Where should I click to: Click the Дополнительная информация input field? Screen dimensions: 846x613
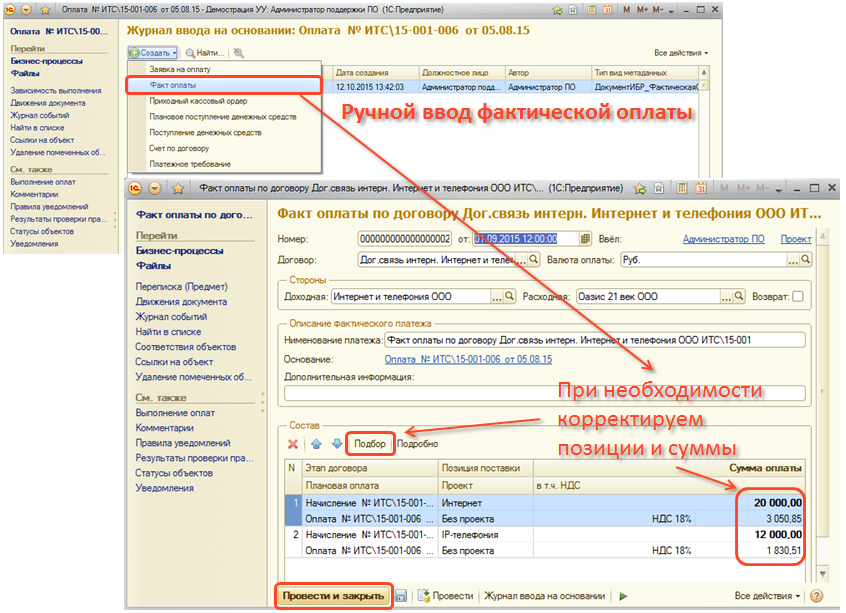click(x=545, y=393)
